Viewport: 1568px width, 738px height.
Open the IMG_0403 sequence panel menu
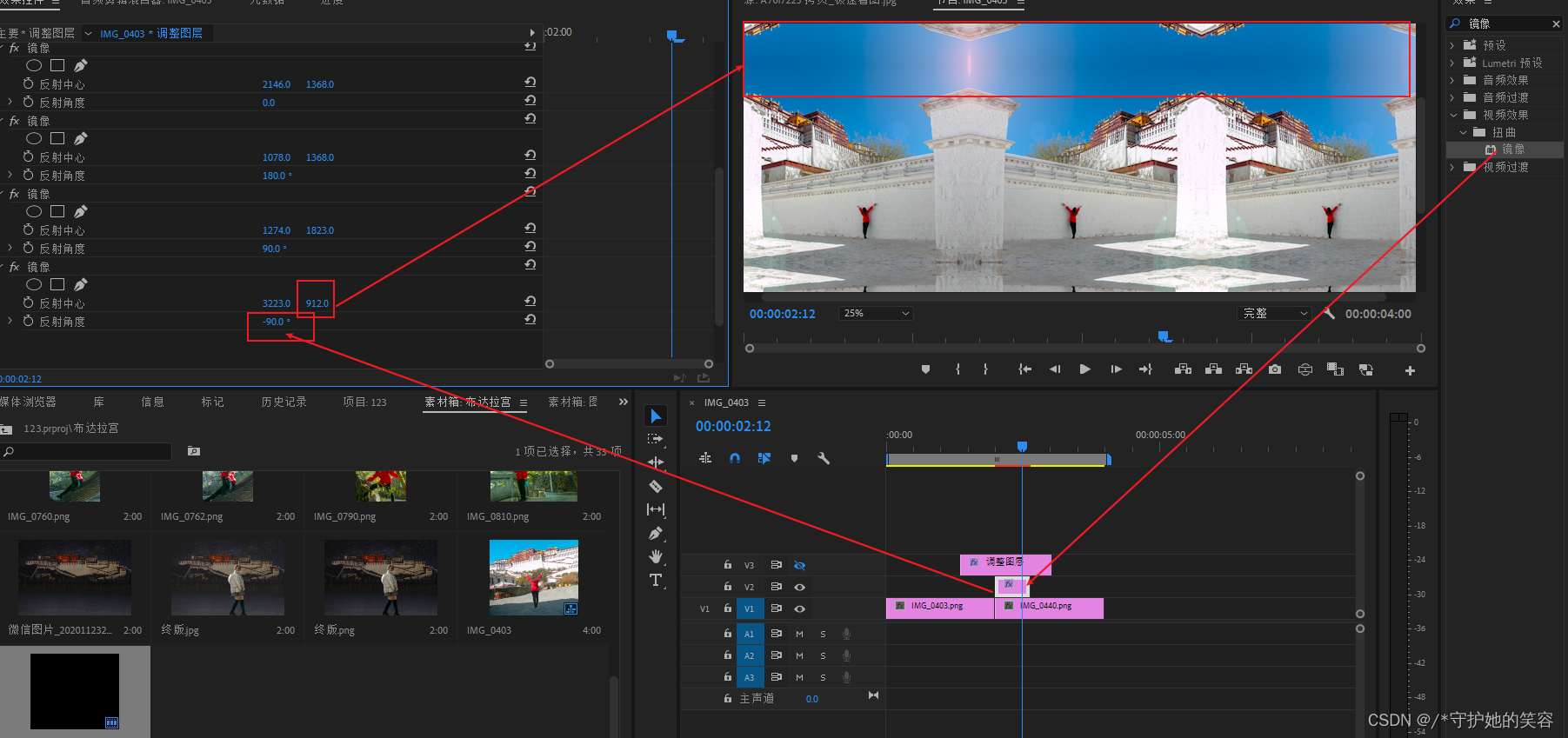click(762, 402)
